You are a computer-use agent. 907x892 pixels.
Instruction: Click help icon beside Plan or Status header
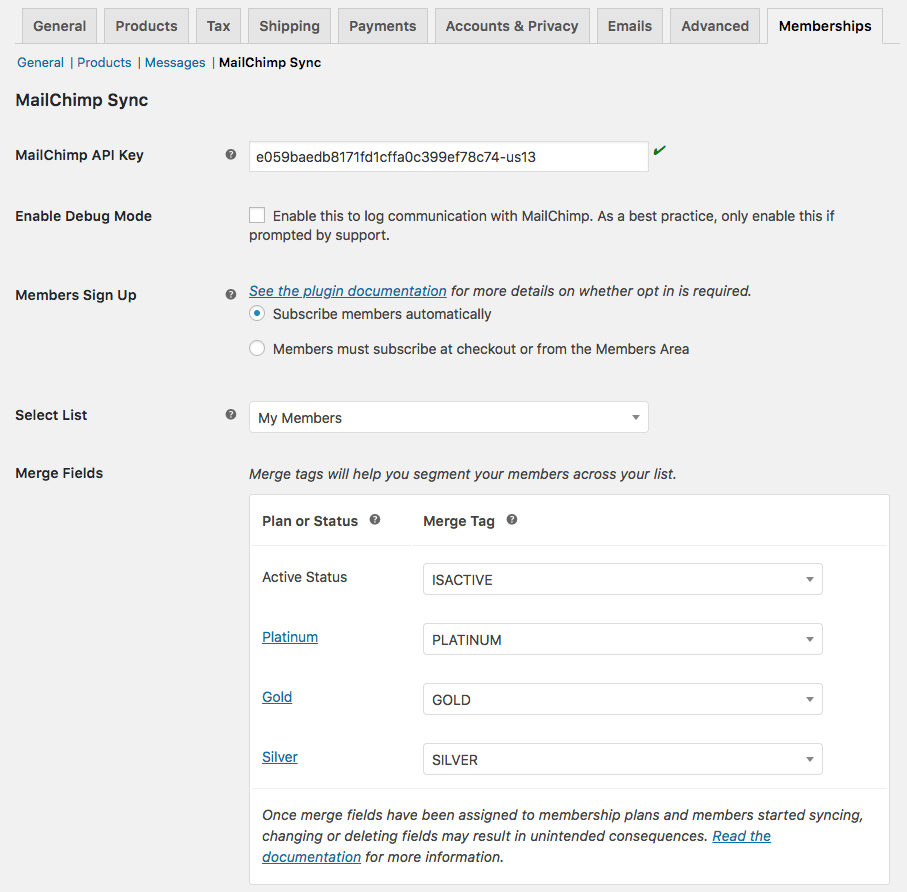point(375,519)
